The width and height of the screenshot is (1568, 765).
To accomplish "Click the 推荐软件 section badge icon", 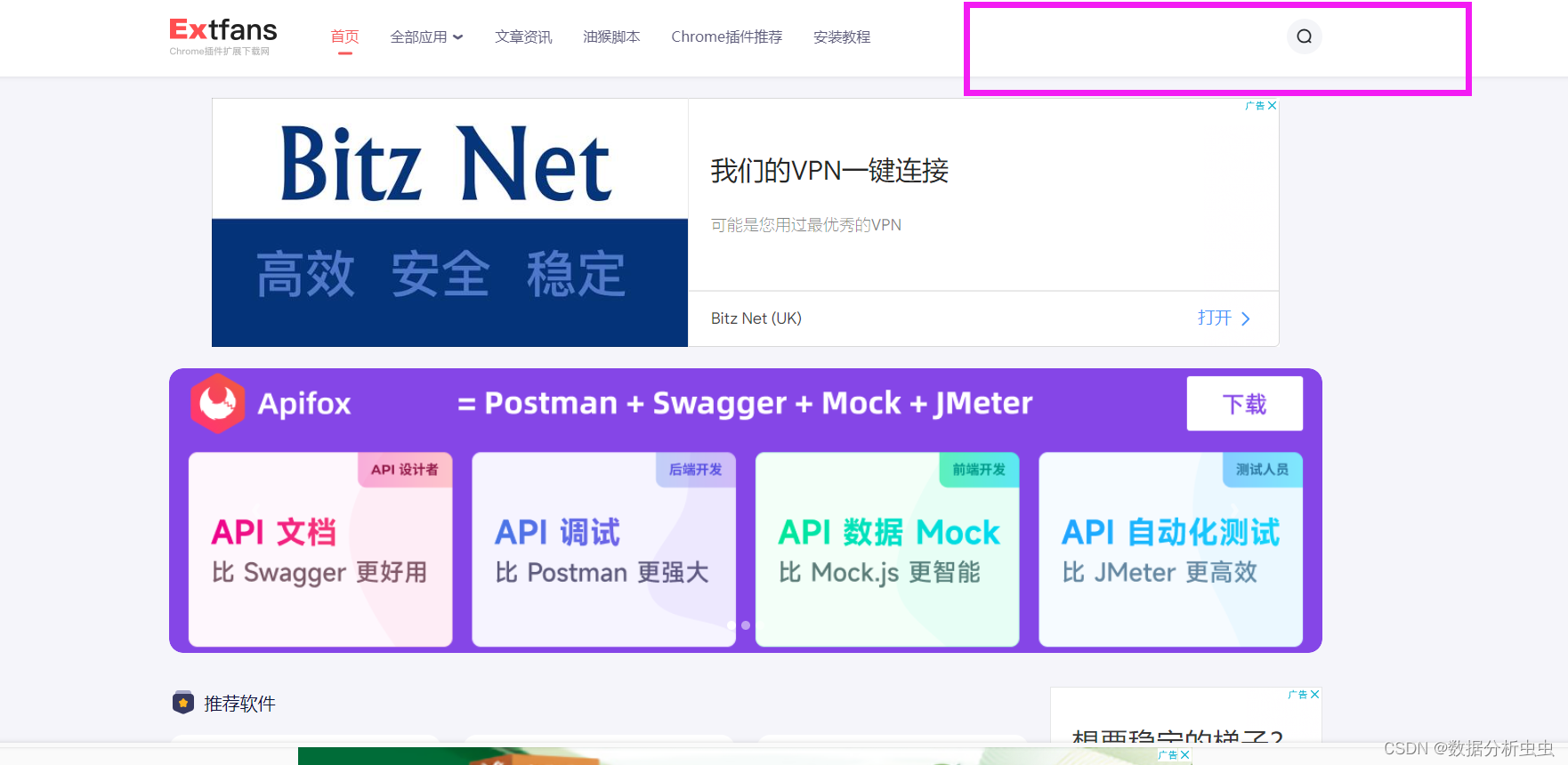I will pyautogui.click(x=183, y=703).
